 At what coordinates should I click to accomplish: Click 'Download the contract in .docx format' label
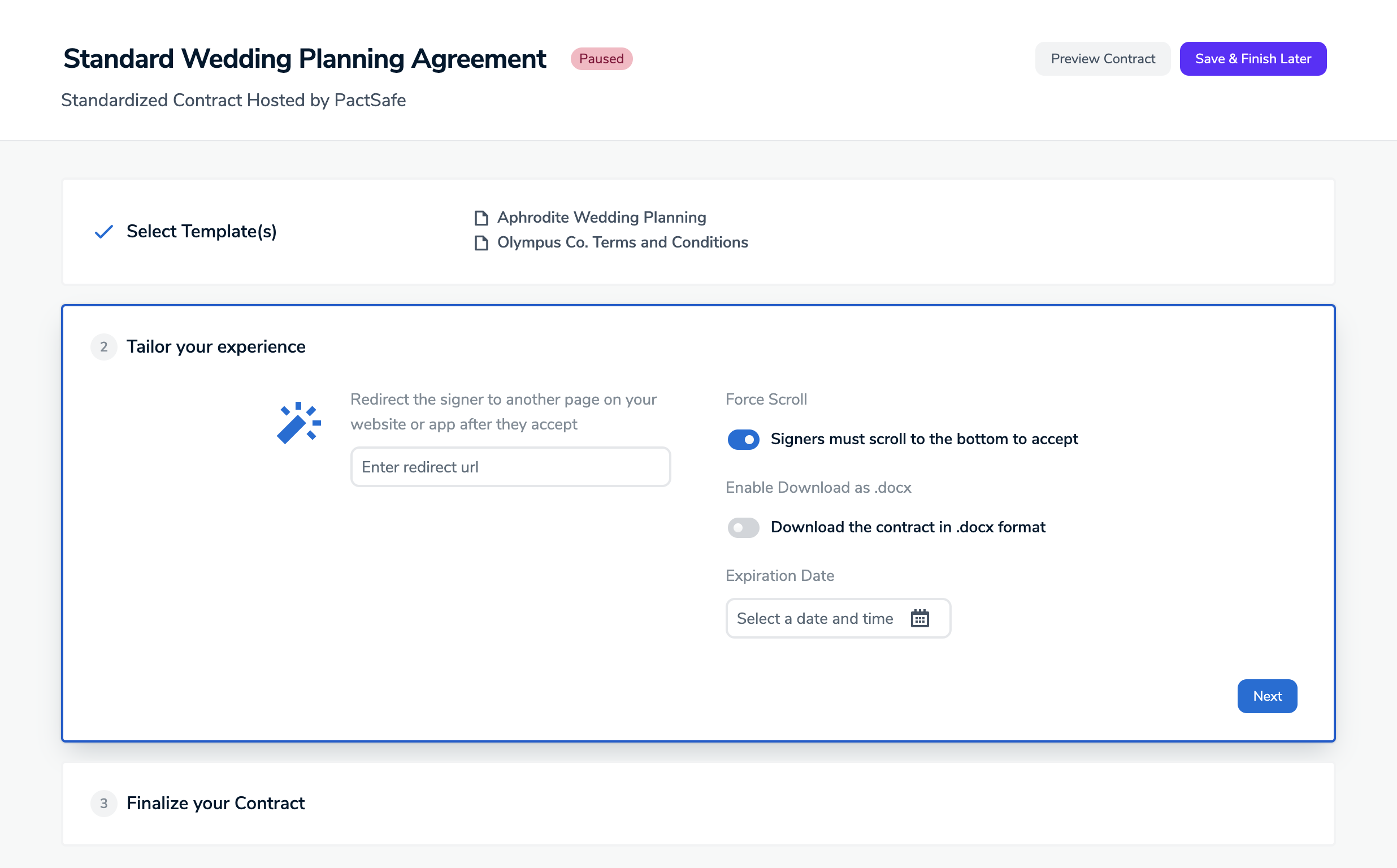pos(908,527)
